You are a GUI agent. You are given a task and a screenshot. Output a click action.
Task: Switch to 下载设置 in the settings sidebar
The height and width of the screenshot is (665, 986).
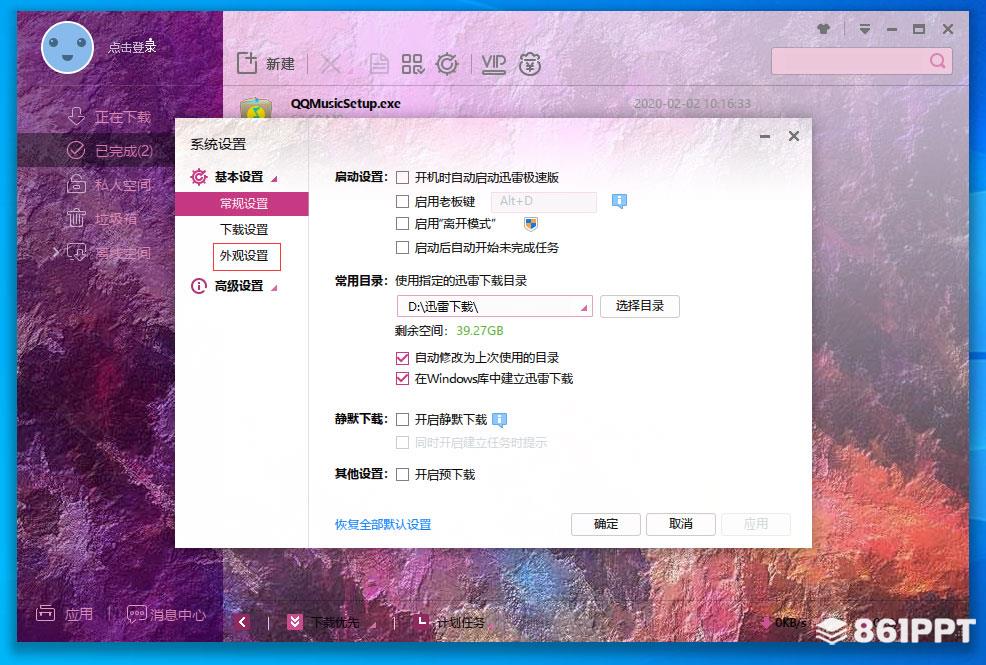click(x=245, y=230)
